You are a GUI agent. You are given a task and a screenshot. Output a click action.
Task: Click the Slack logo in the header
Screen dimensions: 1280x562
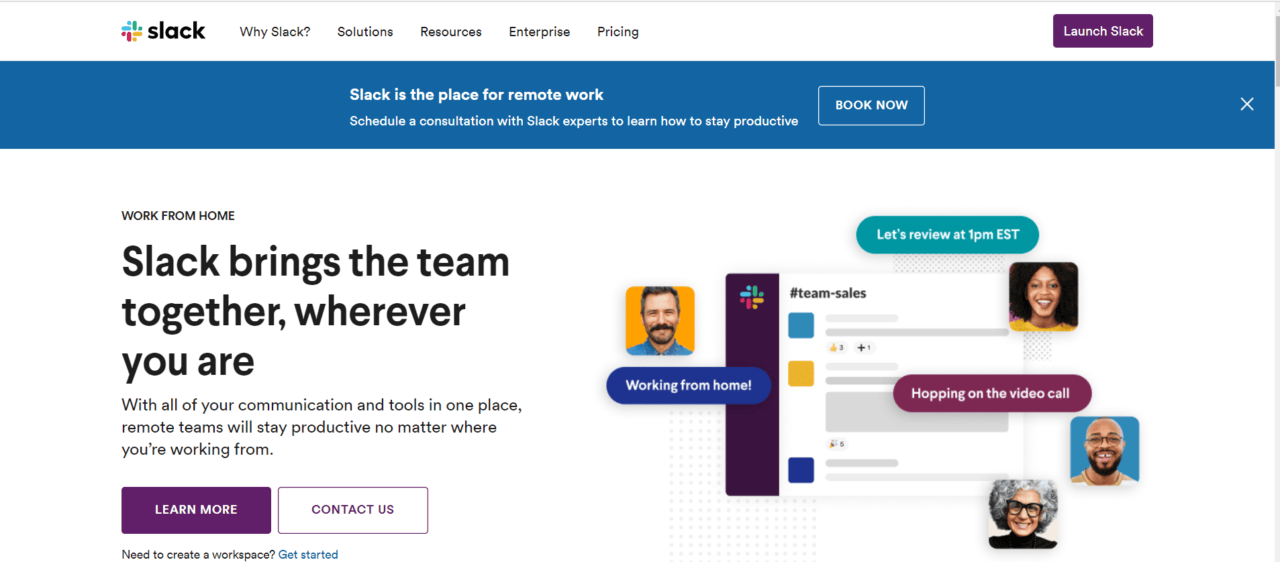tap(163, 31)
